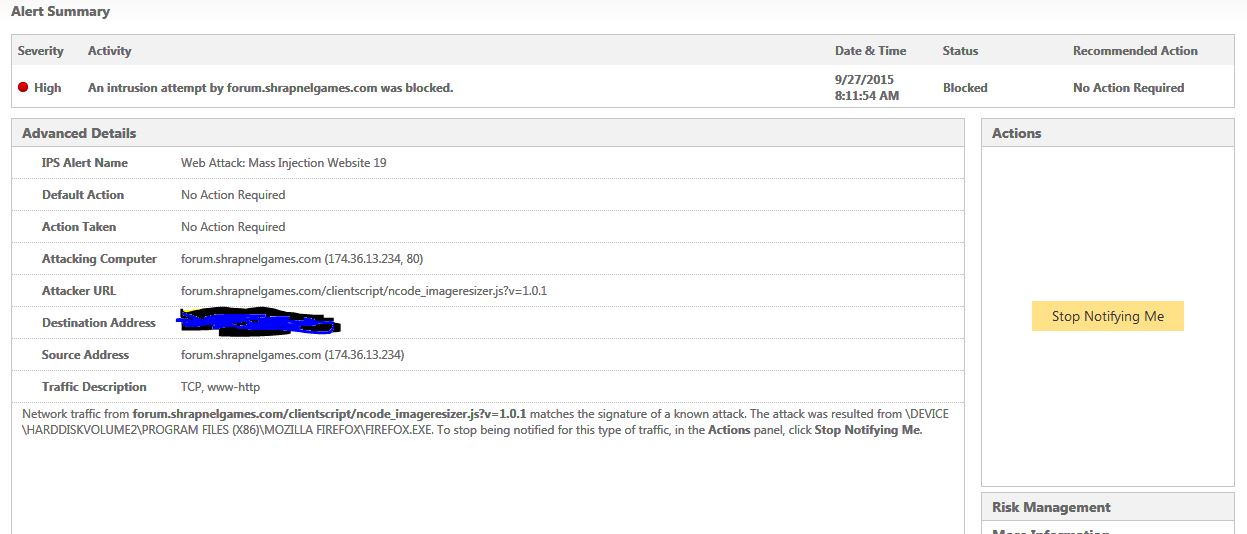Click the Alert Summary title
1247x534 pixels.
point(60,12)
